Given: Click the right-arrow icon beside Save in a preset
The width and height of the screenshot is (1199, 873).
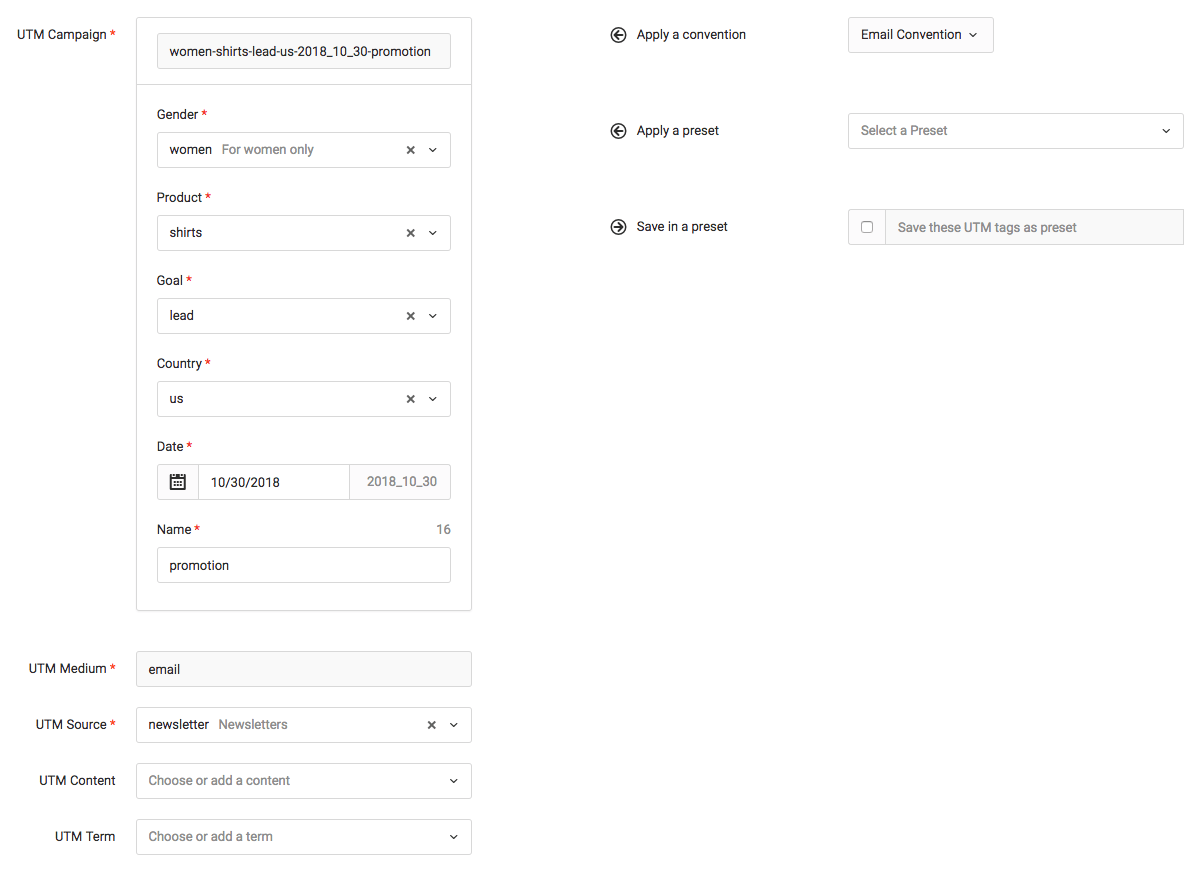Looking at the screenshot, I should 618,226.
